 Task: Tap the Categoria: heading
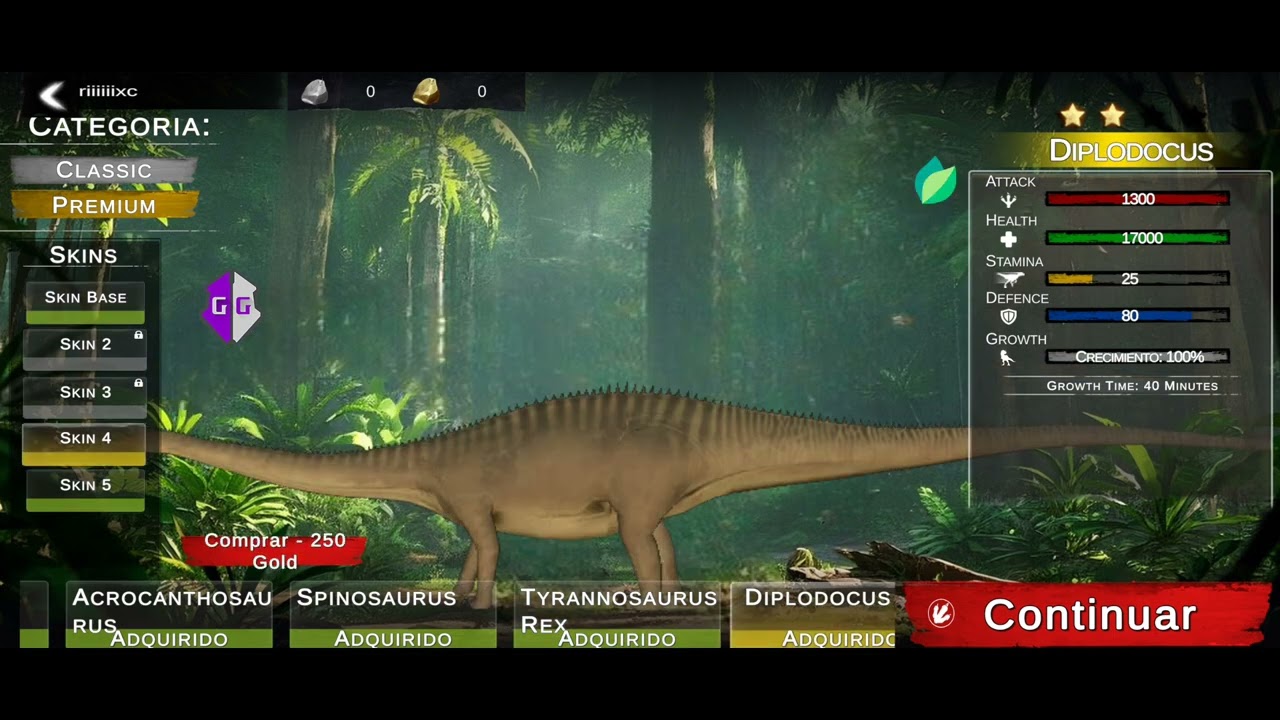[x=119, y=127]
